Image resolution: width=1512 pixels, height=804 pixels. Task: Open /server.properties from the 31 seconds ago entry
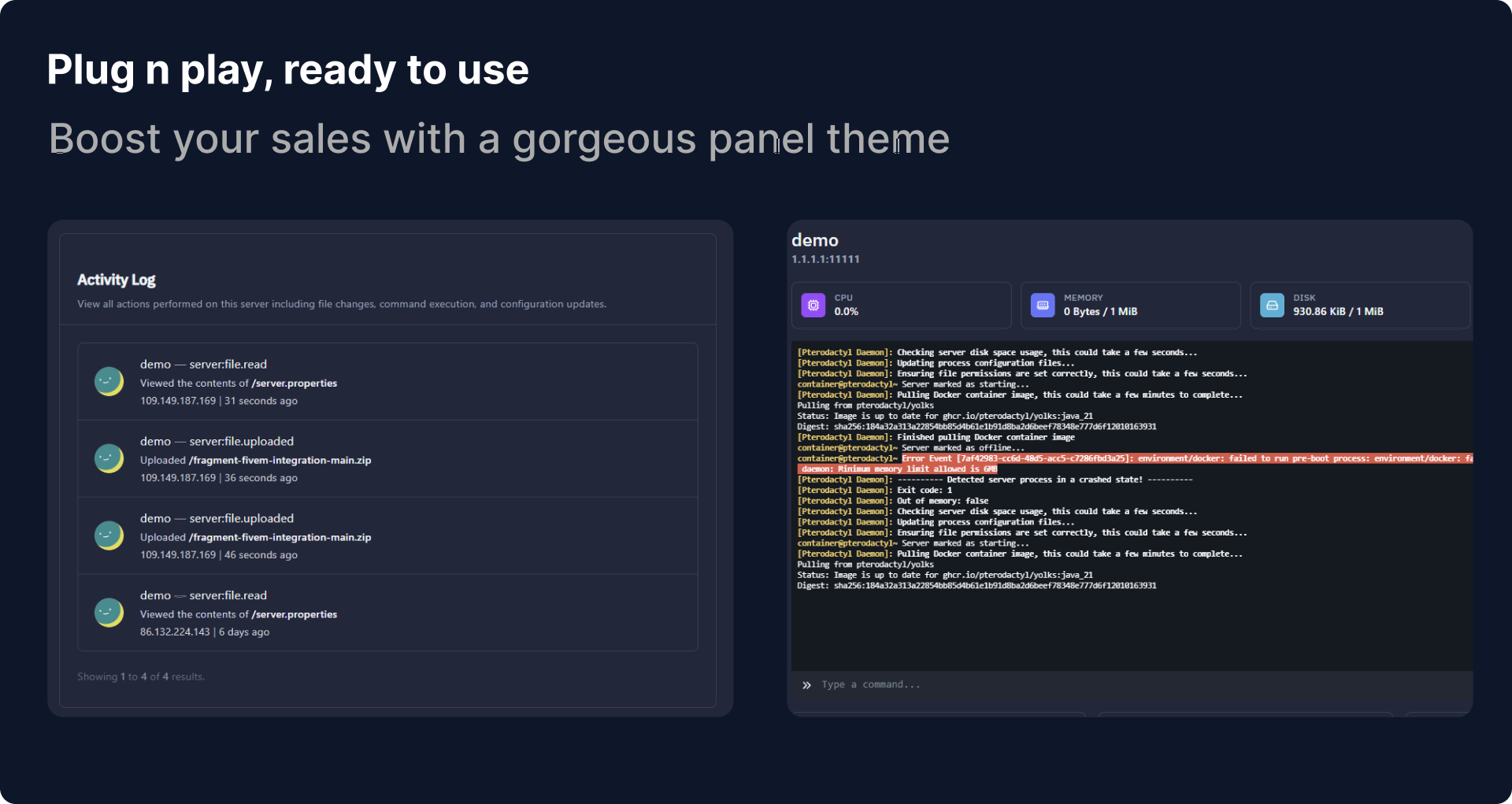pos(294,383)
